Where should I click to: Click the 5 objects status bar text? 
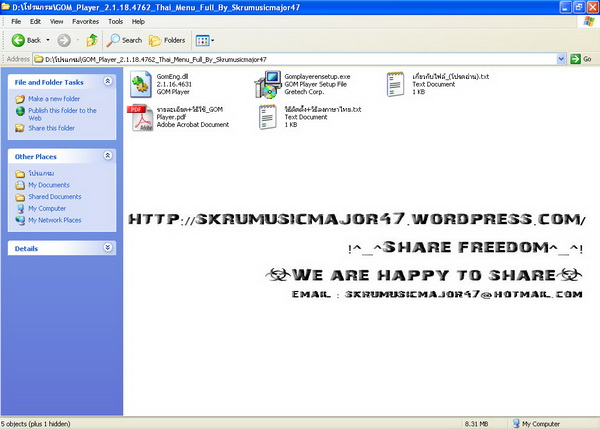pyautogui.click(x=36, y=424)
